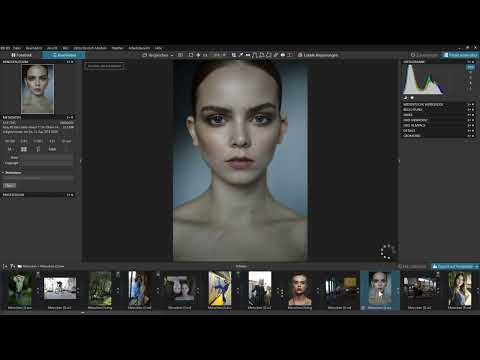
Task: Click the Zurücksetzen reset button
Action: pyautogui.click(x=424, y=55)
